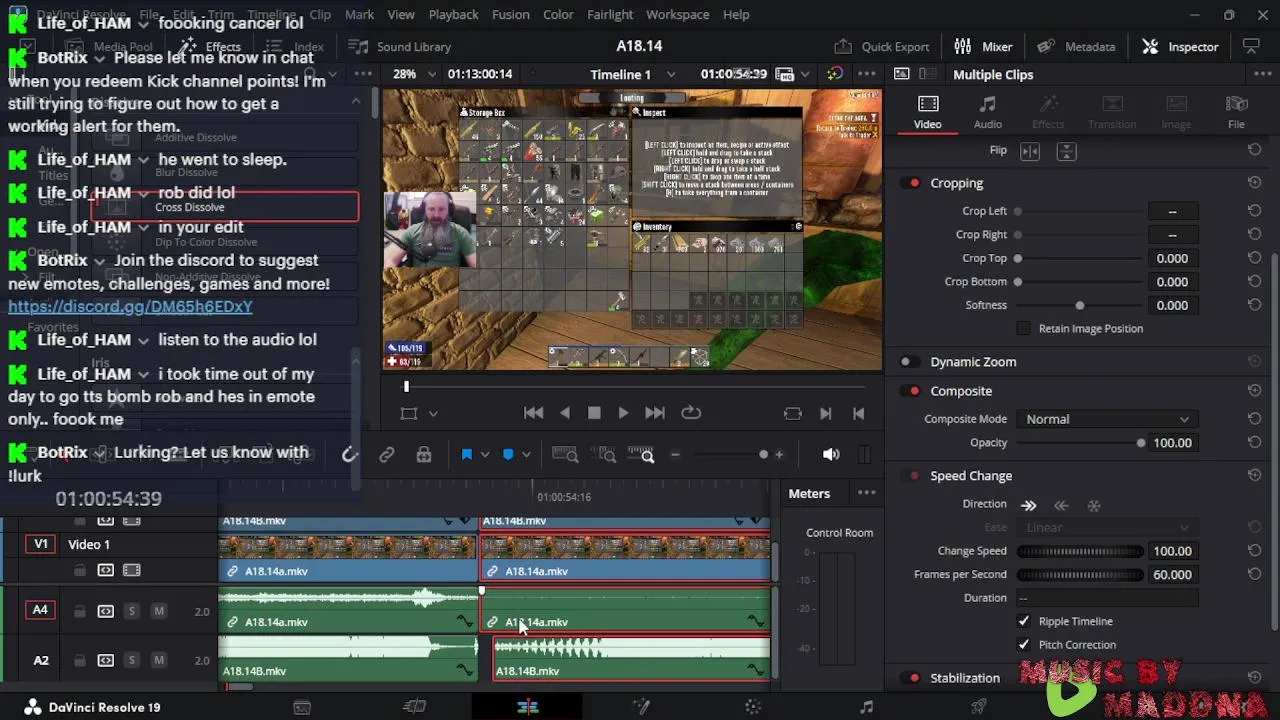Screen dimensions: 1280x720
Task: Open Color page icon
Action: click(x=753, y=707)
